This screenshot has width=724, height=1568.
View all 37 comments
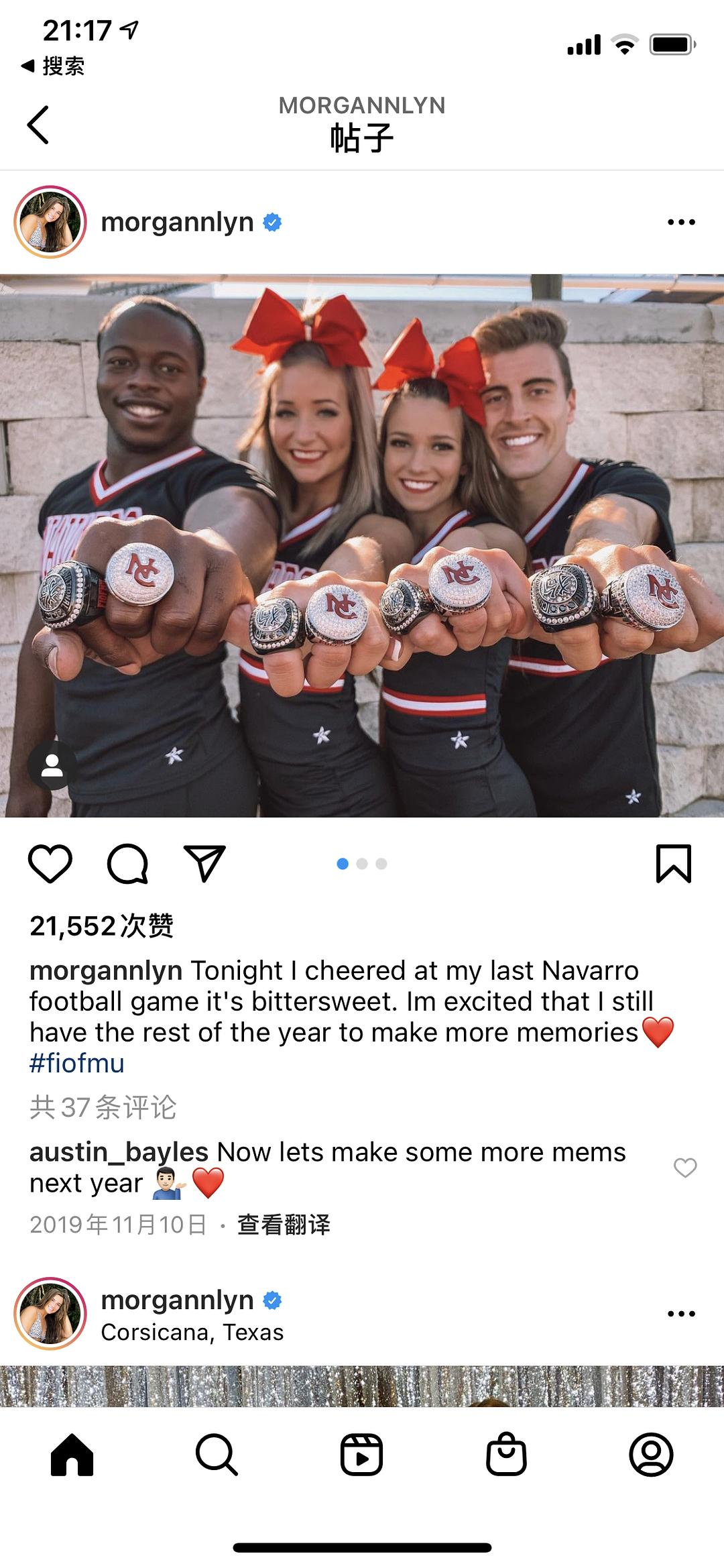[103, 1107]
